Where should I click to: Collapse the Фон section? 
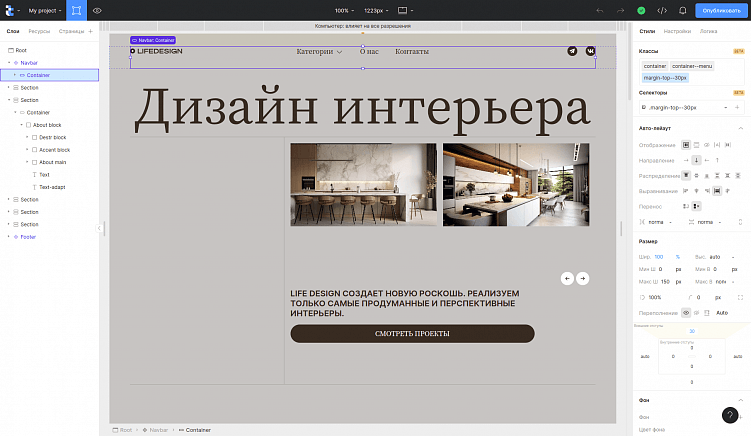(x=740, y=400)
